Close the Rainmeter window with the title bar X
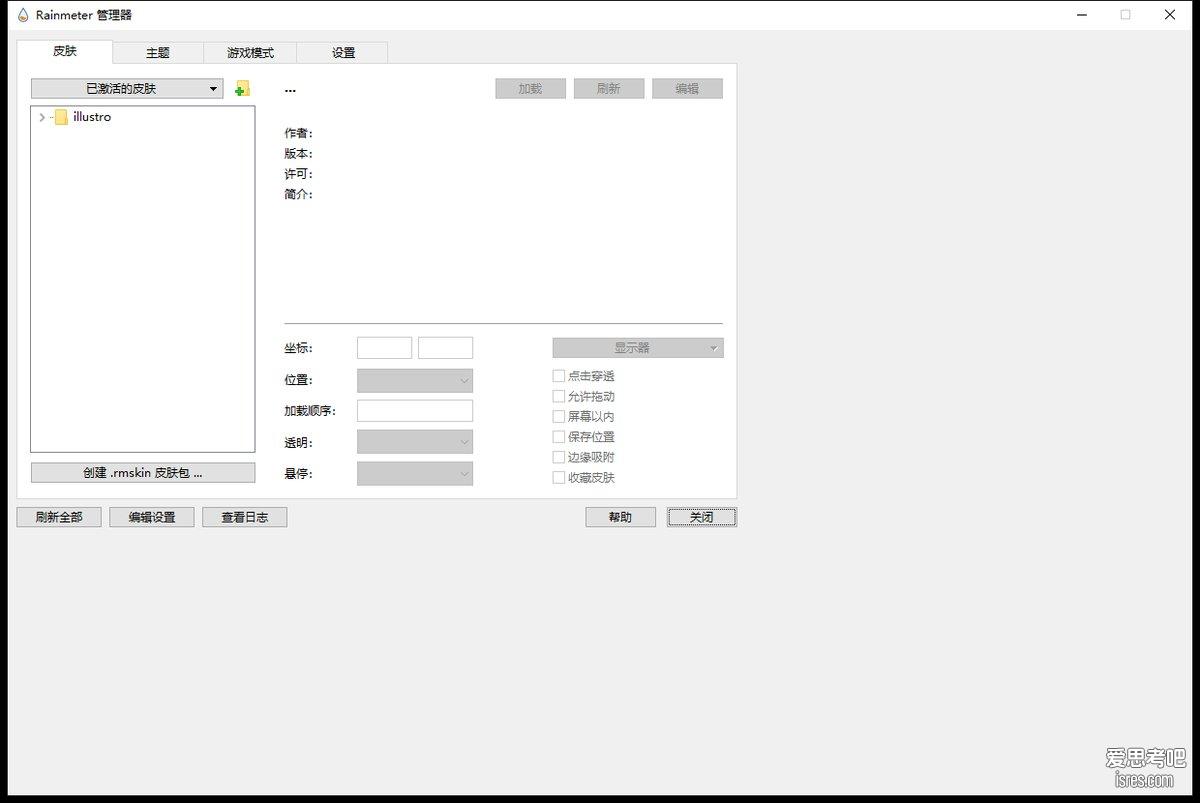The width and height of the screenshot is (1200, 803). point(1170,15)
